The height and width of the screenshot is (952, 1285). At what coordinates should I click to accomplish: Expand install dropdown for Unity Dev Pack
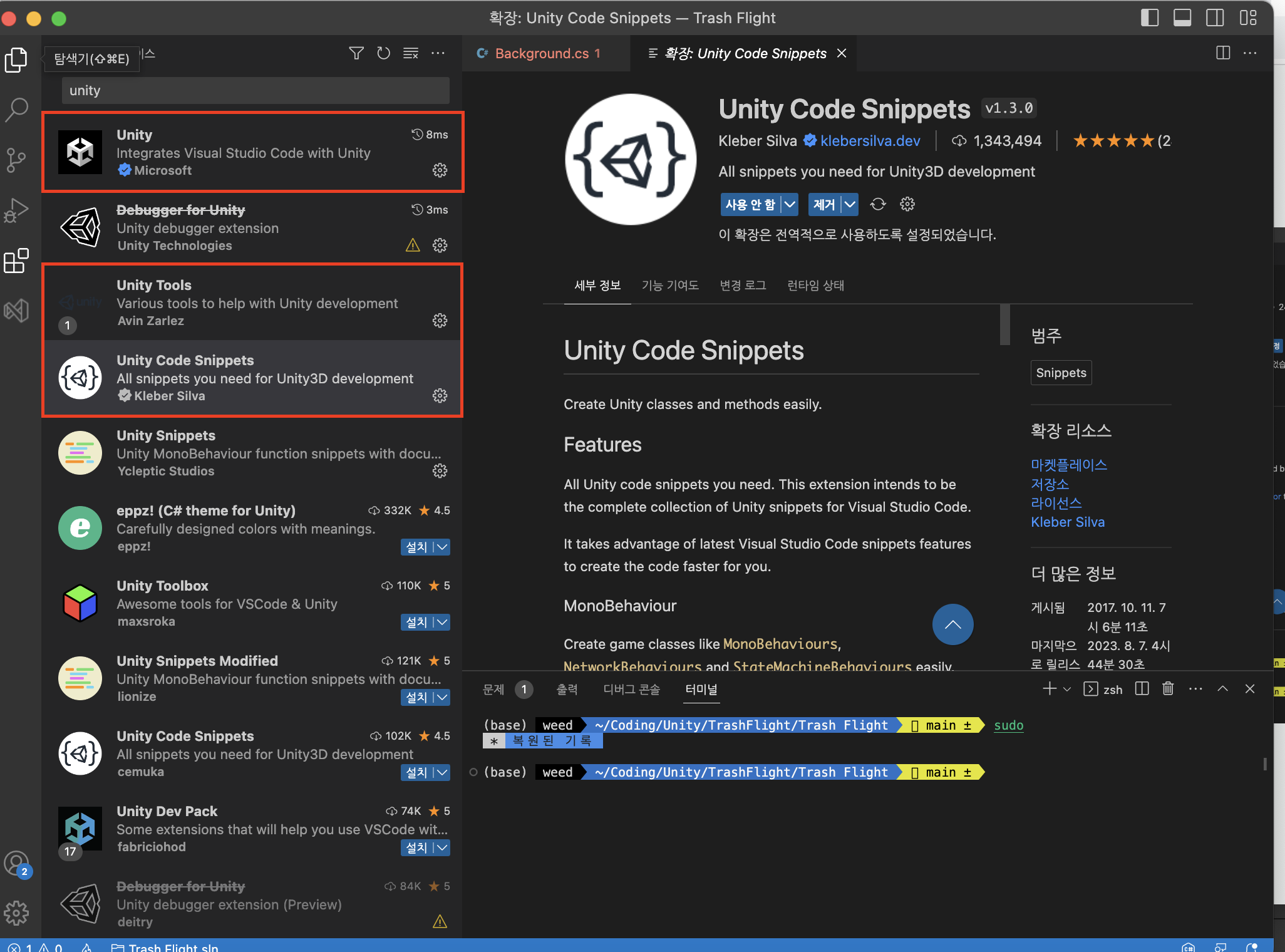442,847
